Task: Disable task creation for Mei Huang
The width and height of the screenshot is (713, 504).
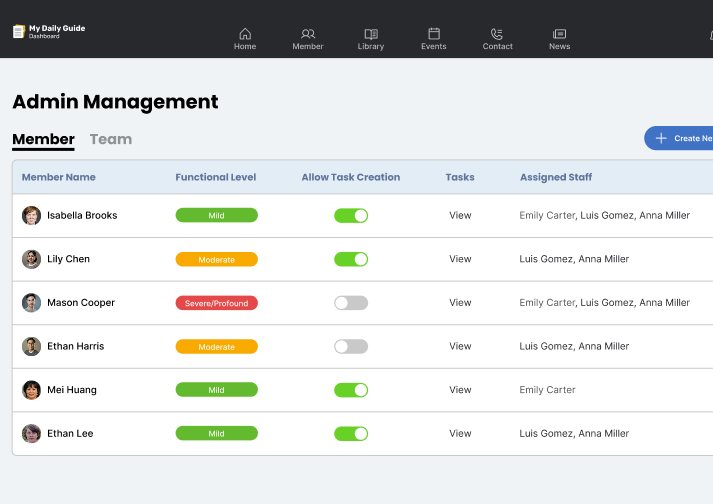Action: coord(351,390)
